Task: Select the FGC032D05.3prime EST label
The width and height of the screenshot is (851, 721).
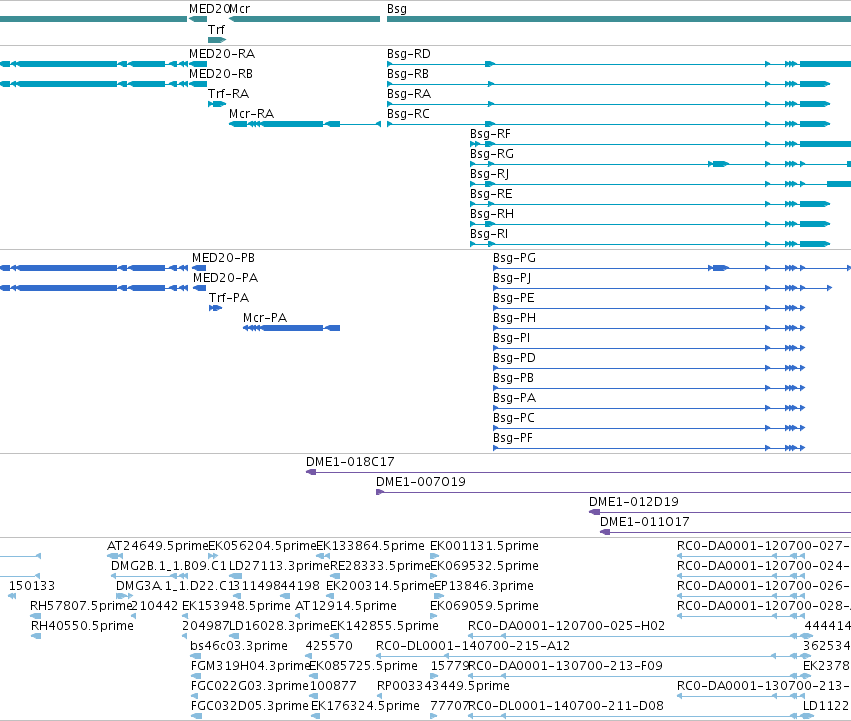Action: click(x=250, y=706)
